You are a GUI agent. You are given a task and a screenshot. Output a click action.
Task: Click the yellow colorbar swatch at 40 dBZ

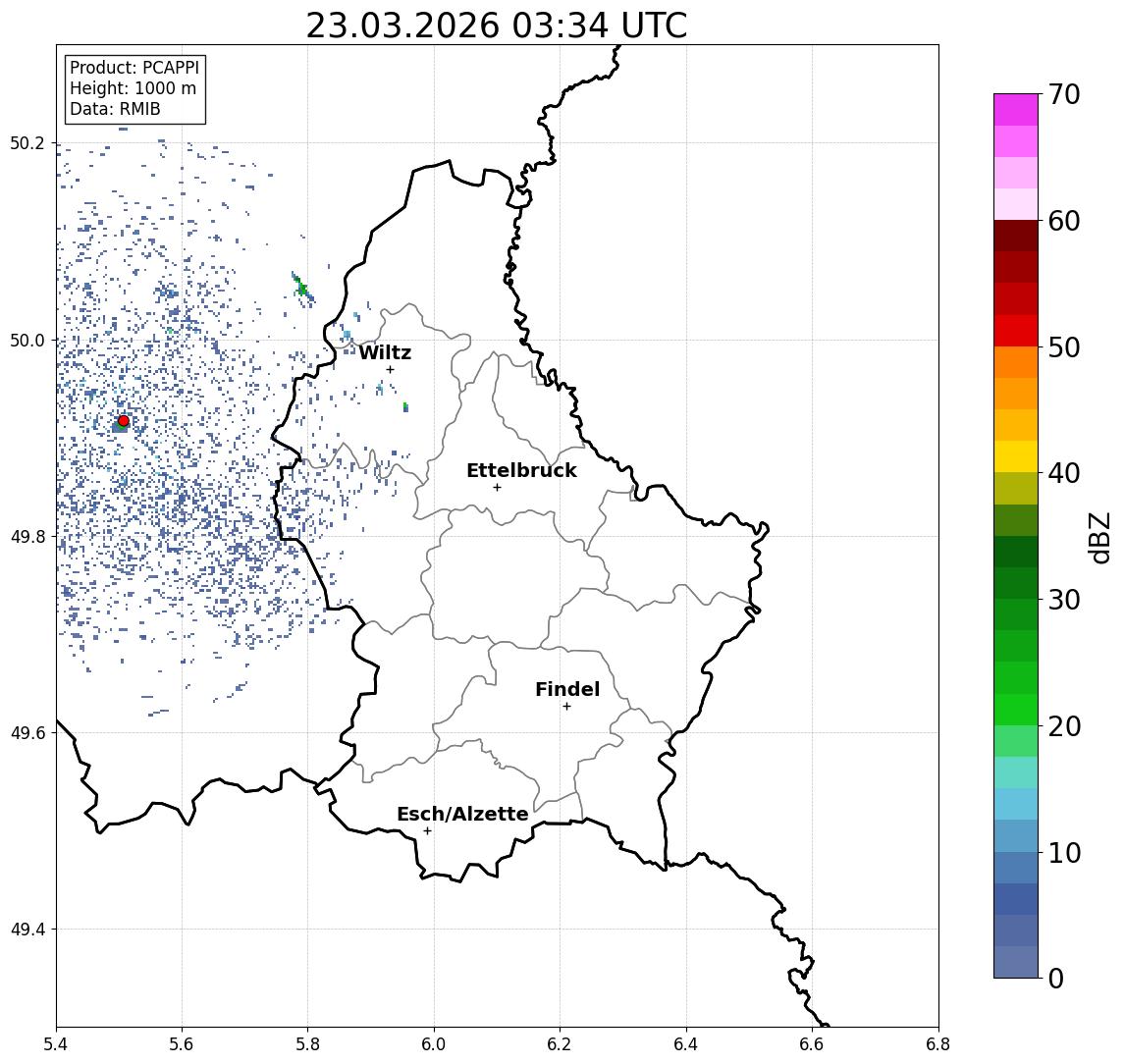point(1016,456)
